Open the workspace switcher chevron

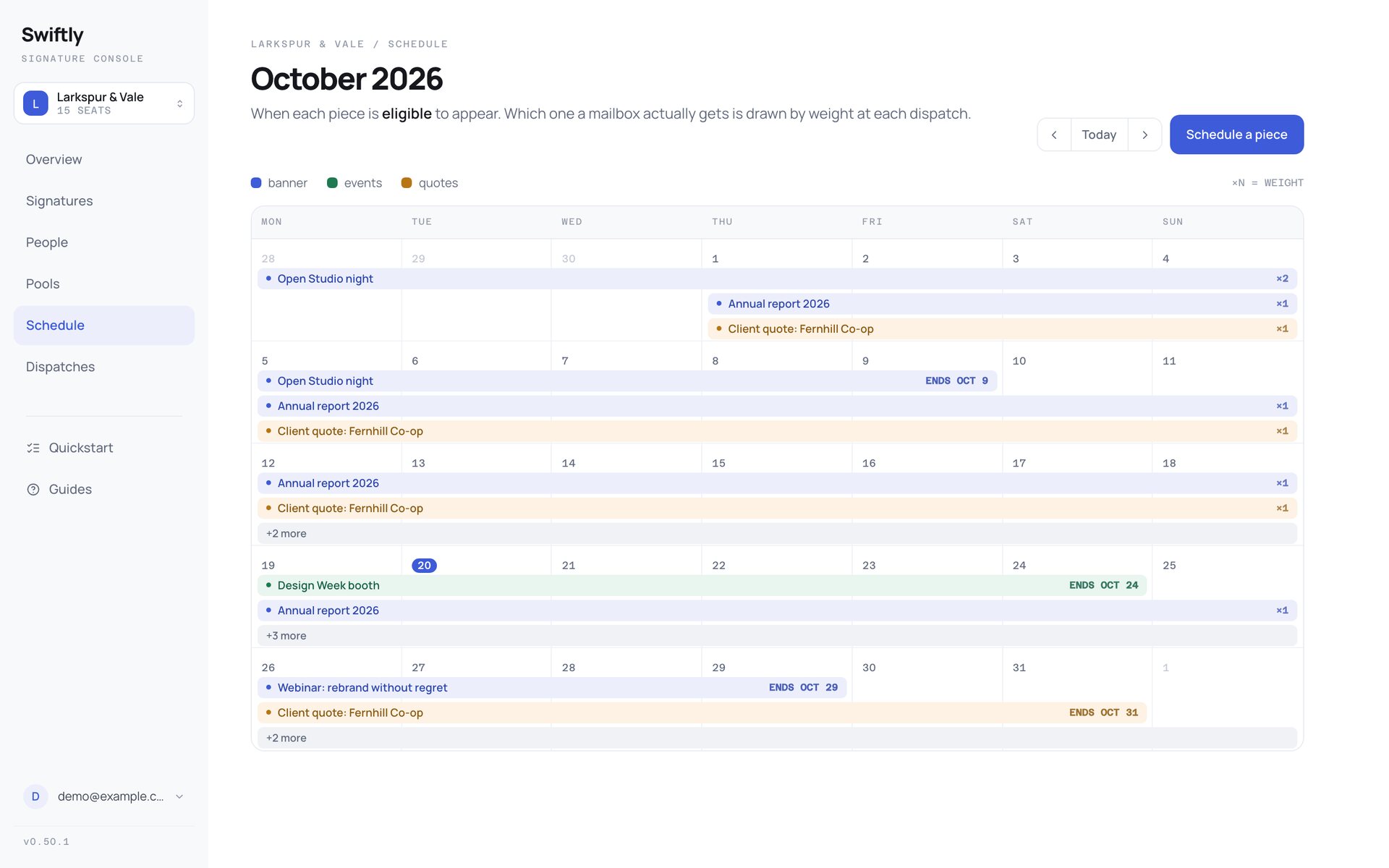tap(179, 103)
